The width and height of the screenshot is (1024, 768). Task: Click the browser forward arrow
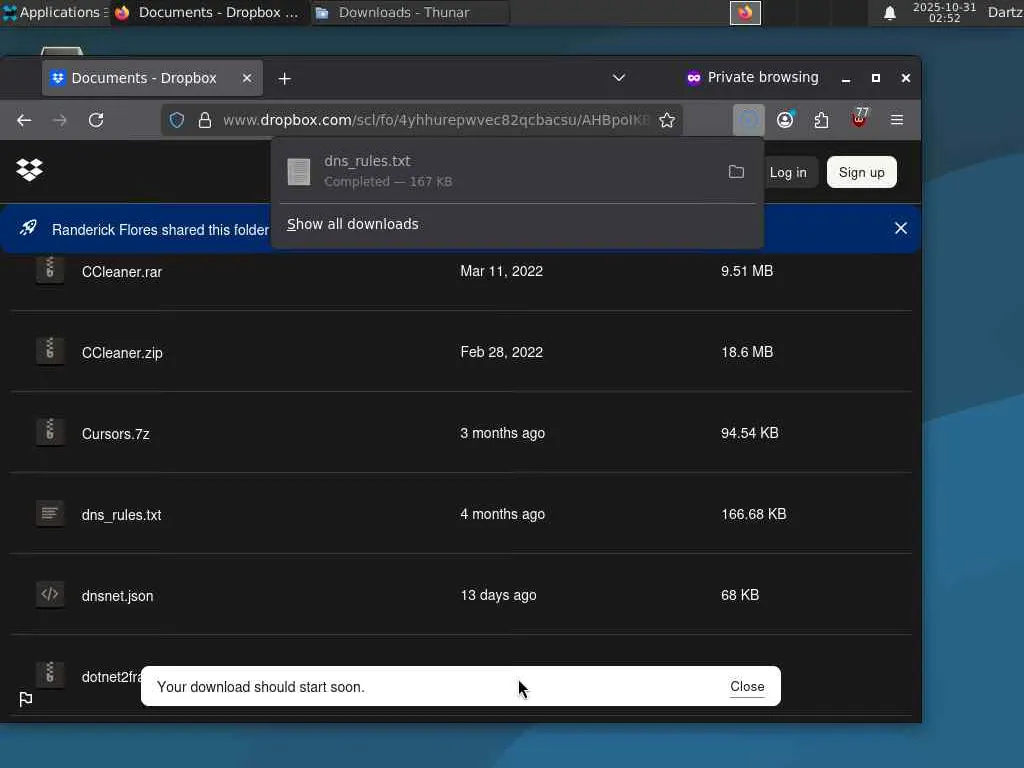click(x=59, y=120)
